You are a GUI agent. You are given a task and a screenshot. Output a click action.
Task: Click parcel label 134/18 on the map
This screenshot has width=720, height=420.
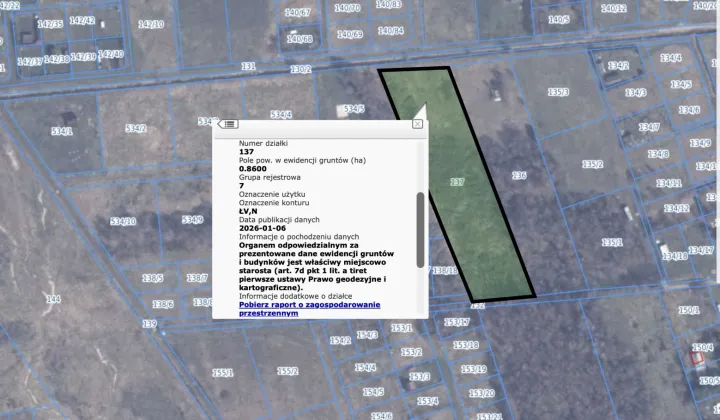point(675,256)
